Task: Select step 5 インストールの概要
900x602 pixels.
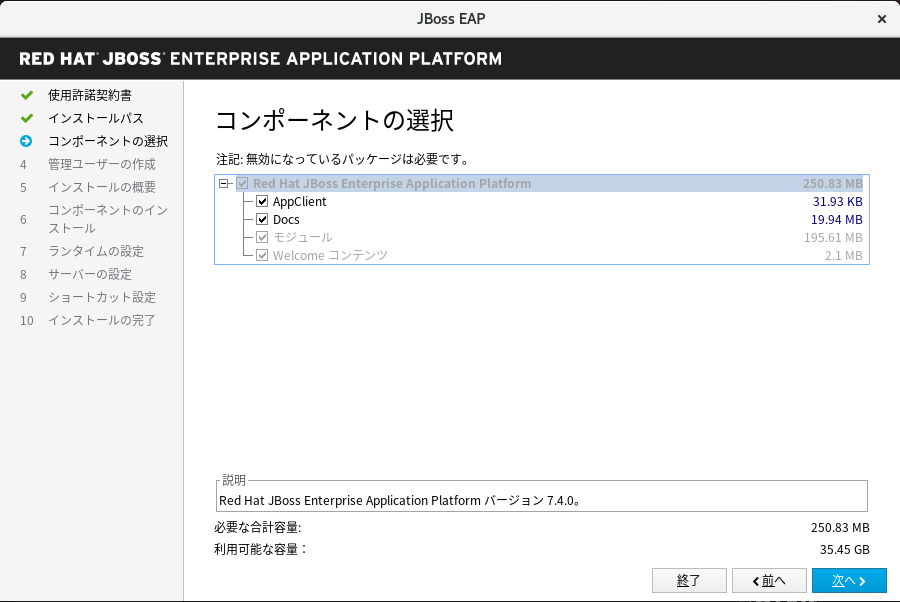Action: tap(102, 187)
